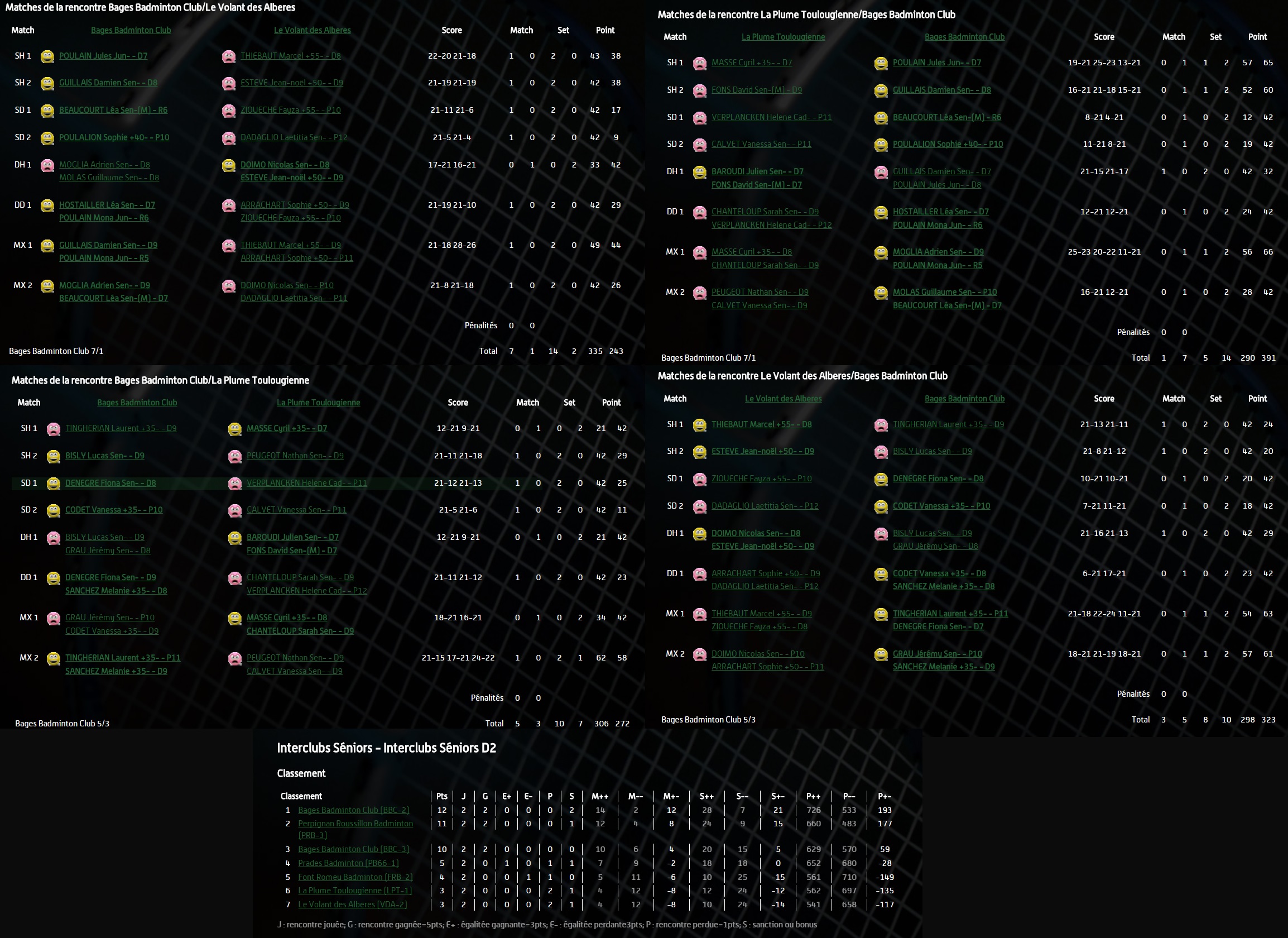Click sad smiley beside CODET Vanessa D9 mixed pair
Screen dimensions: 1288x938
pos(54,618)
